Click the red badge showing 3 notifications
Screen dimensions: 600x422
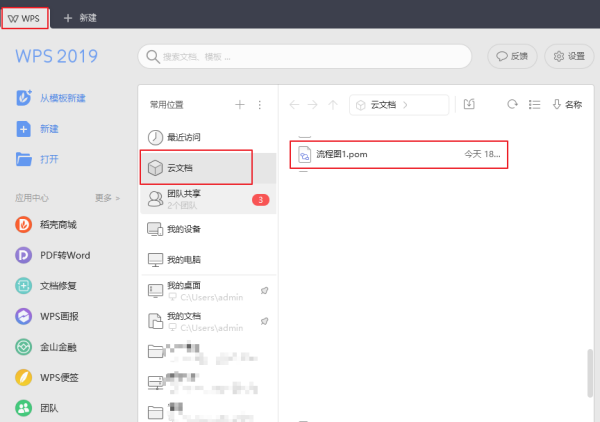[261, 200]
